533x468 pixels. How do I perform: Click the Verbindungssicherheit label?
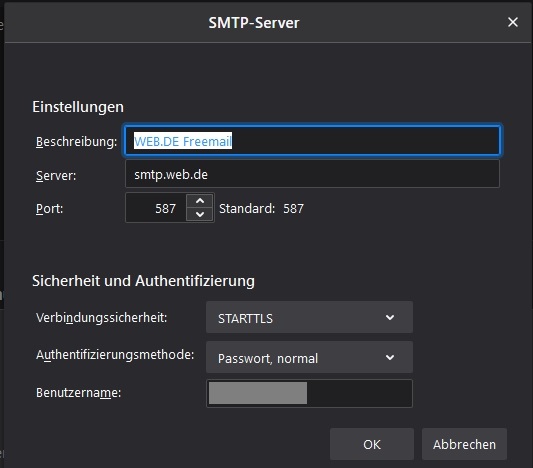click(x=101, y=318)
